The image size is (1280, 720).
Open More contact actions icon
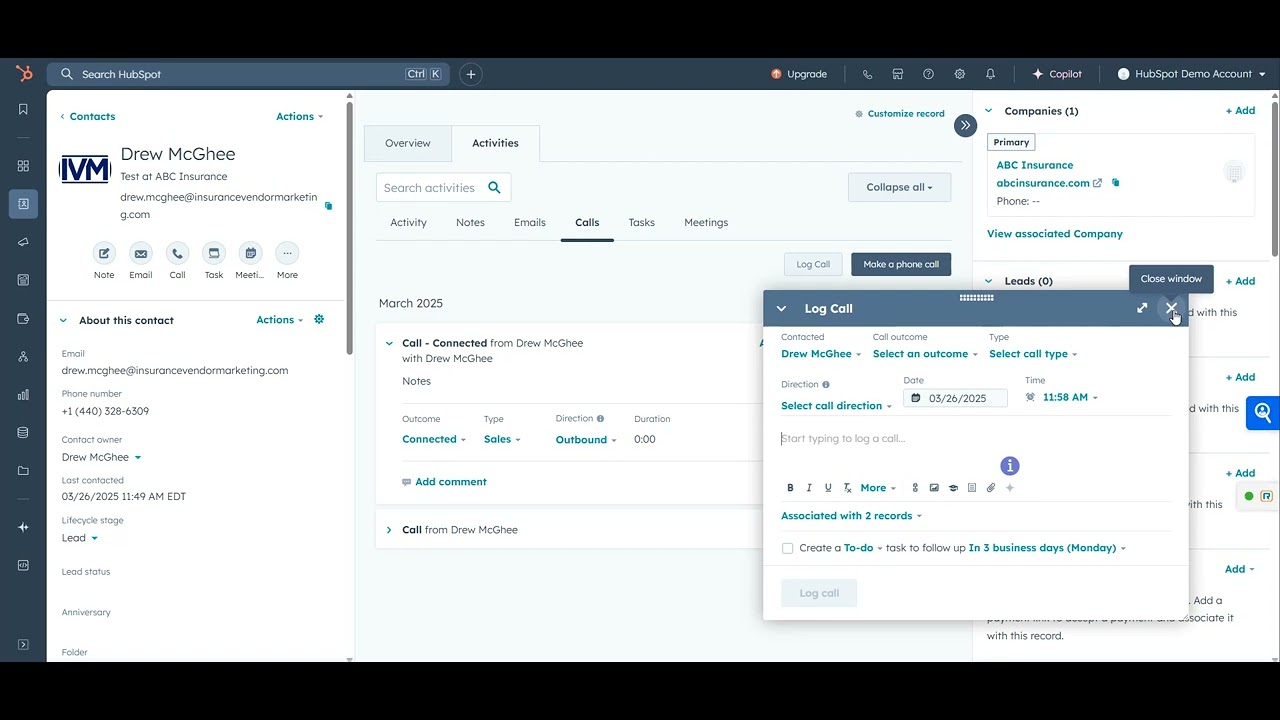[x=287, y=254]
